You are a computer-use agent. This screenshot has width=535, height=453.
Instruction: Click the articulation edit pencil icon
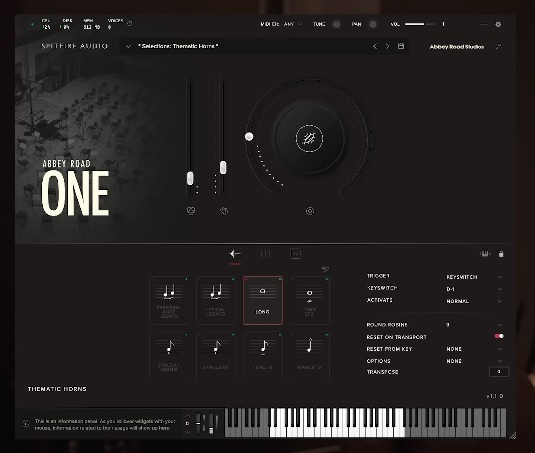pyautogui.click(x=326, y=269)
